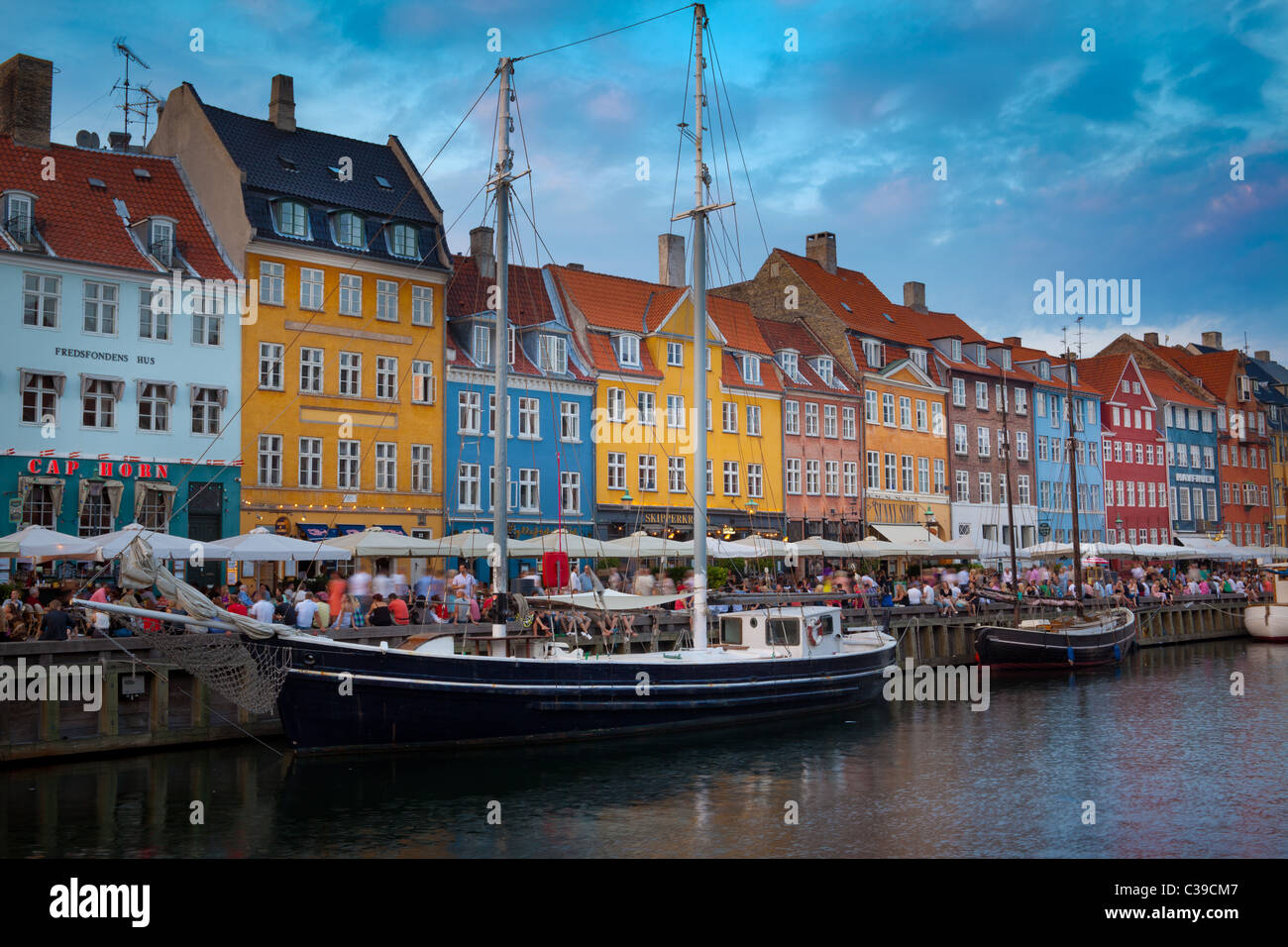Screen dimensions: 1288x947
Task: Click the FREDSFONDENS HUS lettering
Action: coord(104,356)
